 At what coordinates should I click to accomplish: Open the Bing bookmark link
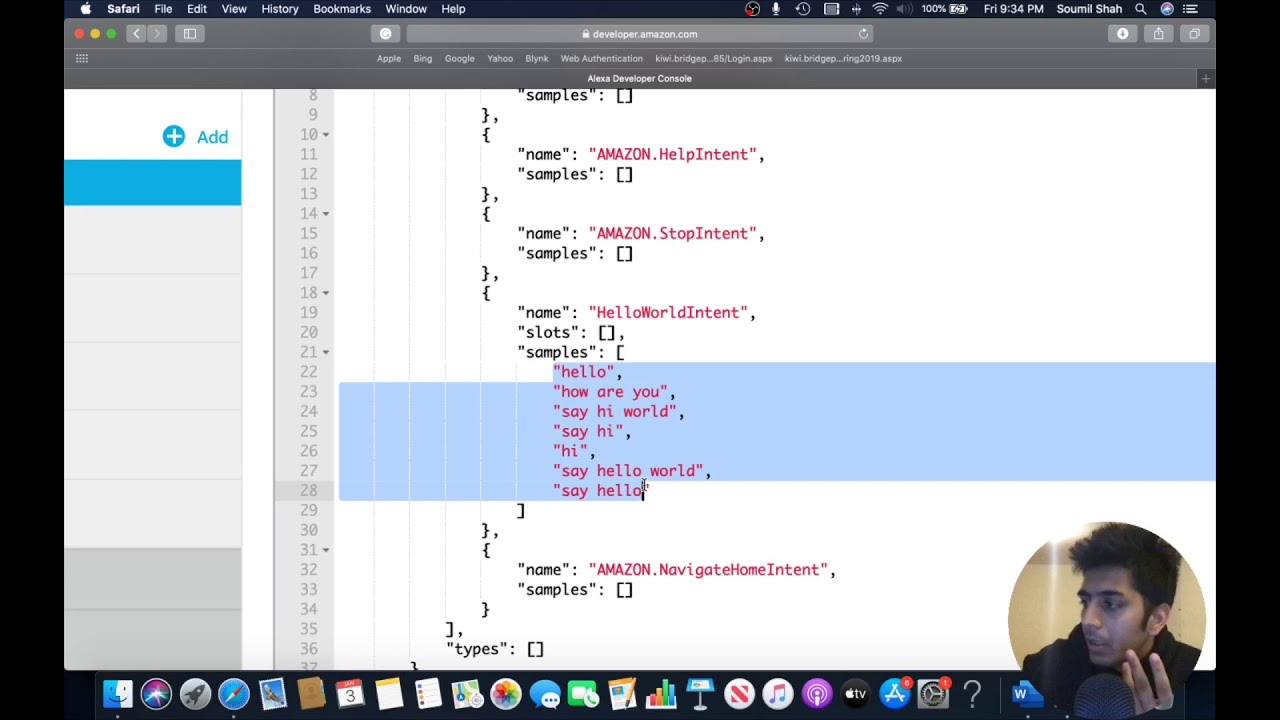423,58
